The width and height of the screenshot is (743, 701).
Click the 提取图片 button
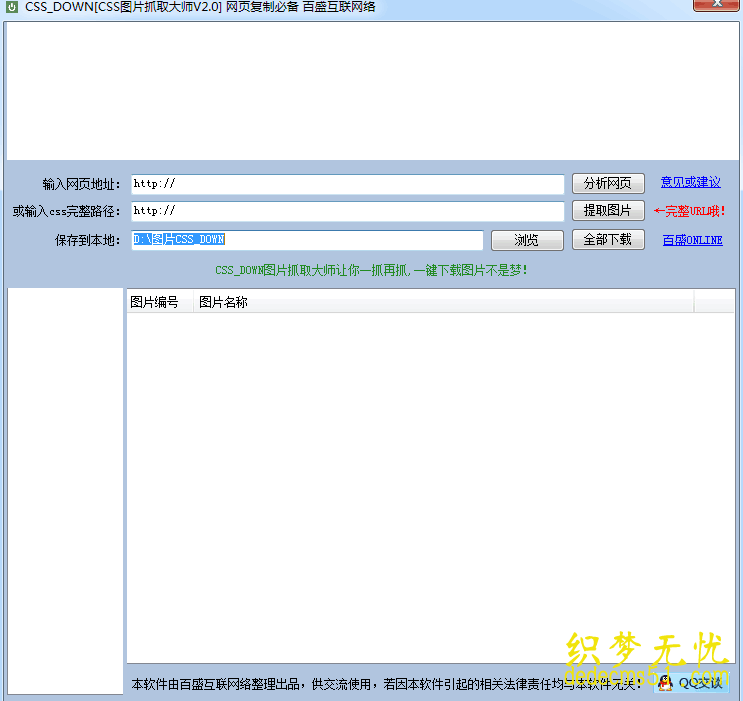608,211
